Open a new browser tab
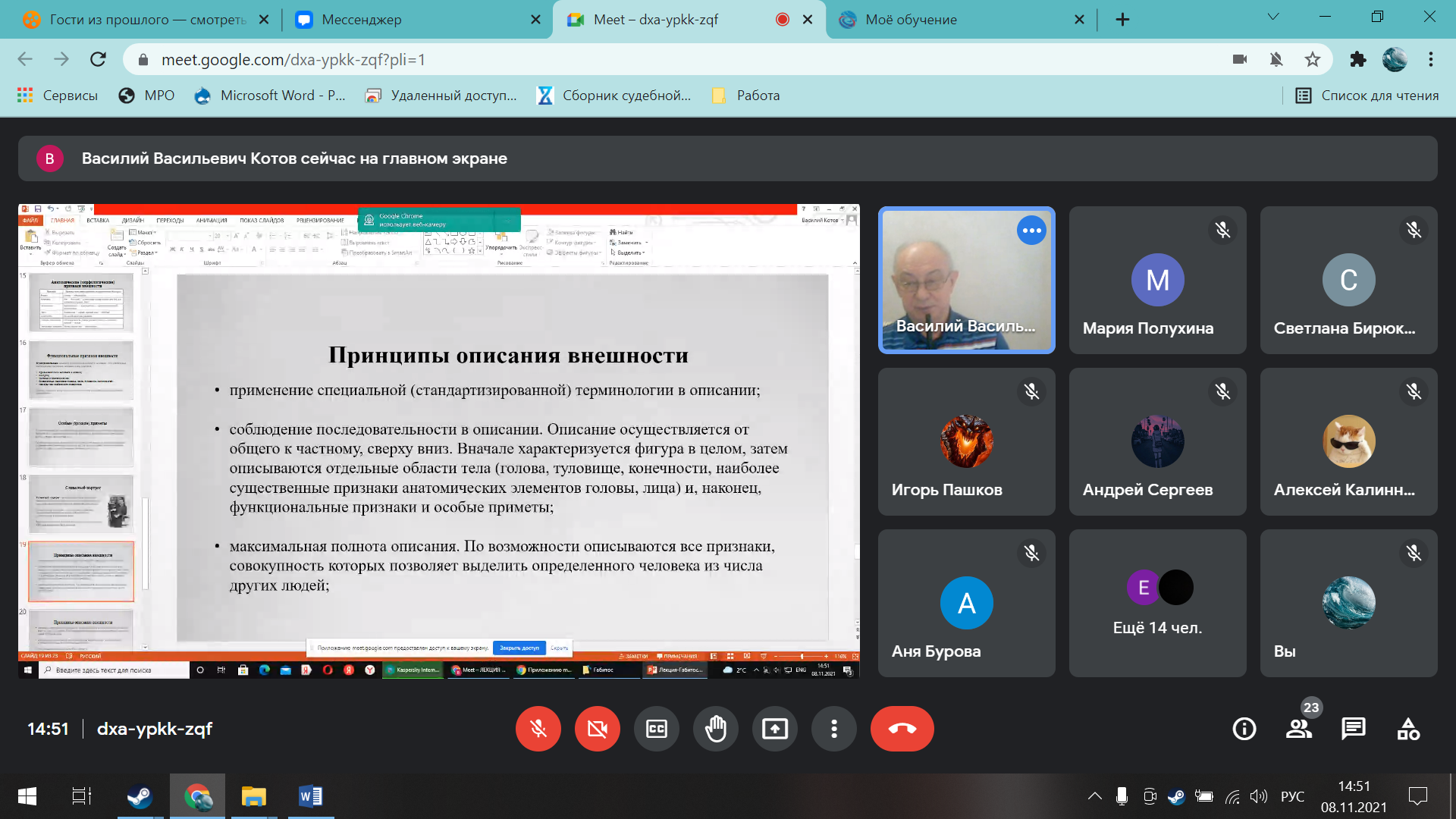The image size is (1456, 819). coord(1123,20)
